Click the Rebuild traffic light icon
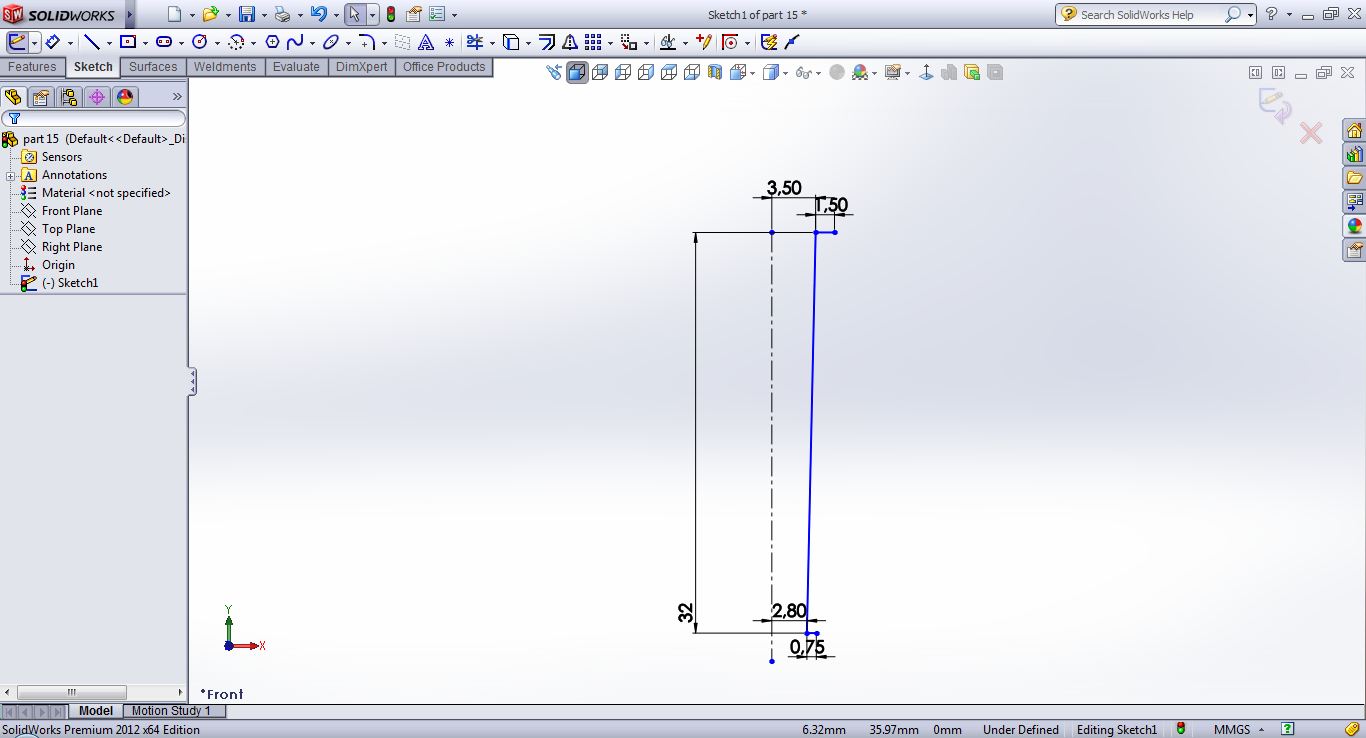 click(x=390, y=15)
